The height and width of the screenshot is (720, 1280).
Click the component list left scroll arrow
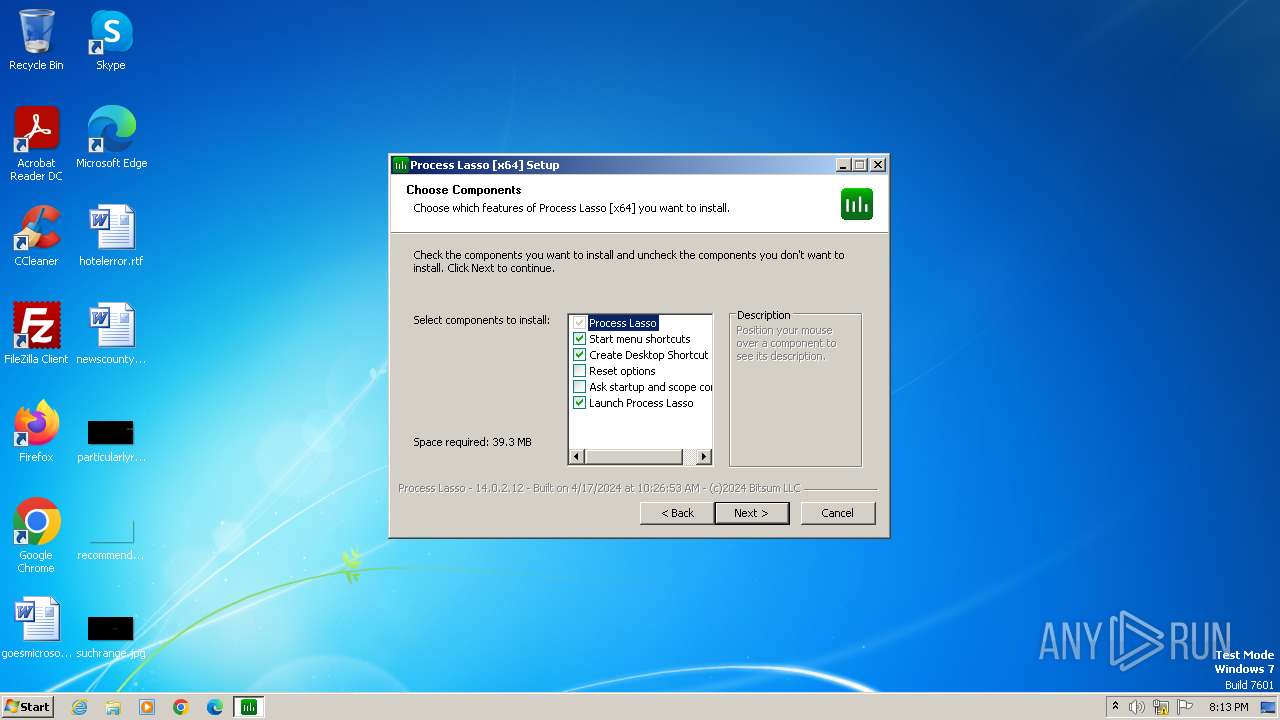(x=576, y=457)
